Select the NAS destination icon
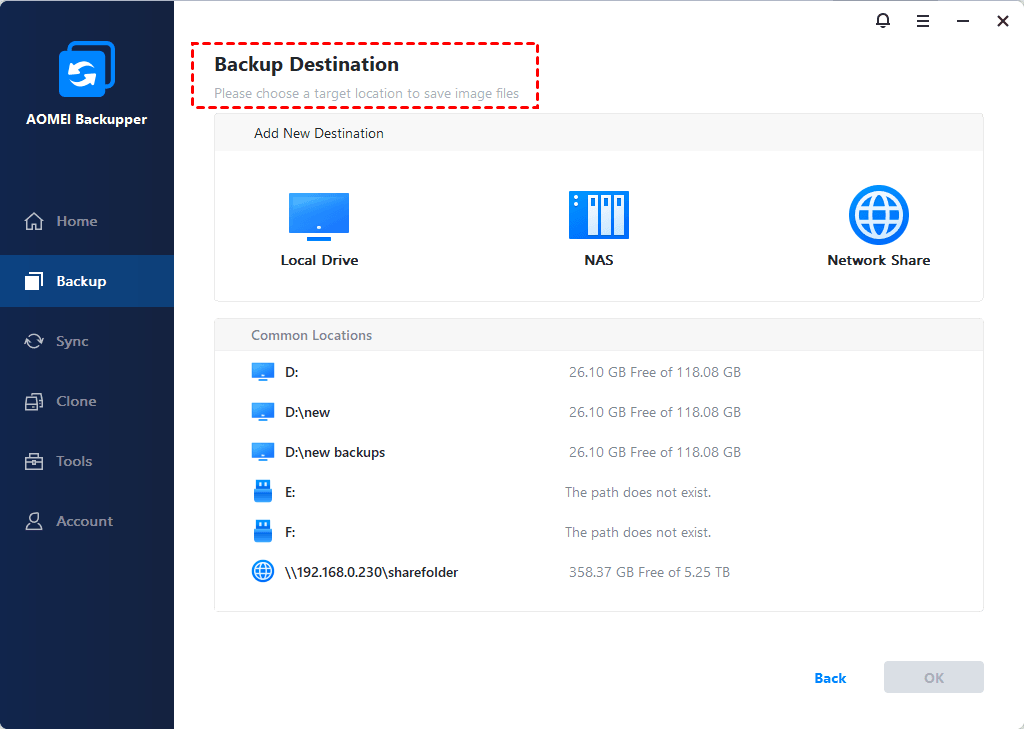Screen dimensions: 1024x729 click(598, 215)
